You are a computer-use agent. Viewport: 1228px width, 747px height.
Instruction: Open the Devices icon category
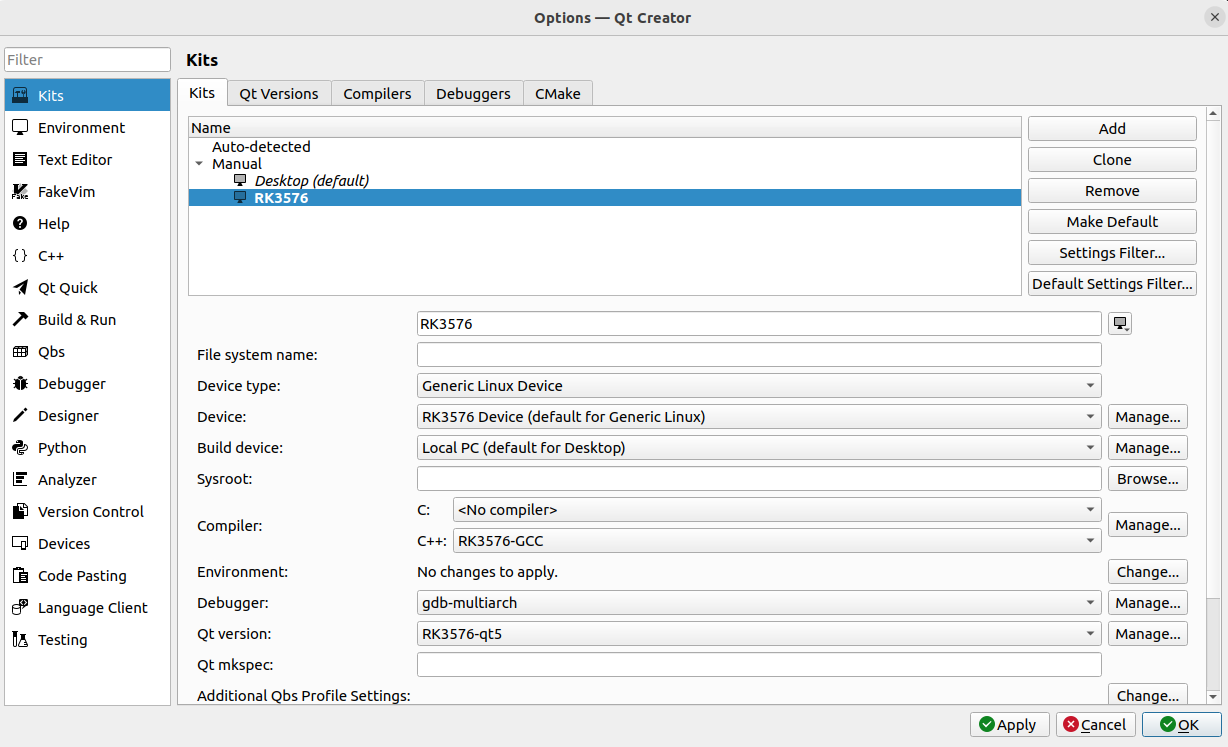click(x=19, y=544)
